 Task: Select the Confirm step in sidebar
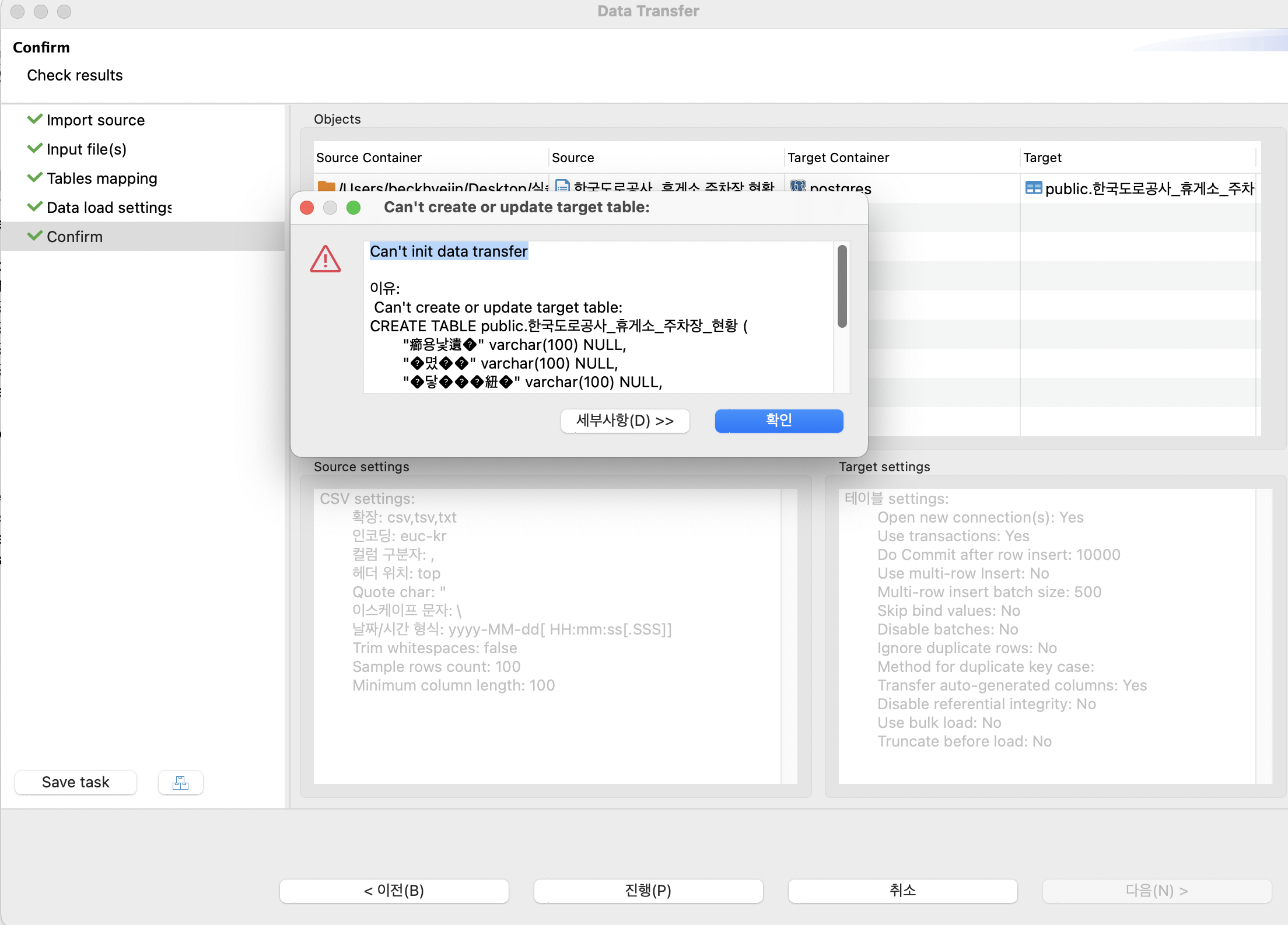click(x=143, y=236)
